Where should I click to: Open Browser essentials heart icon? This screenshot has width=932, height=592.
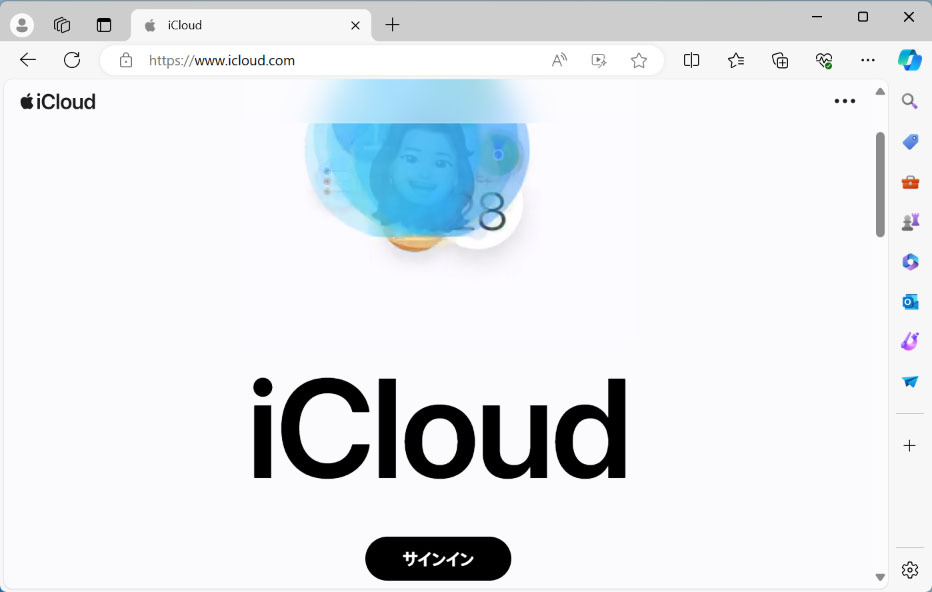(824, 60)
